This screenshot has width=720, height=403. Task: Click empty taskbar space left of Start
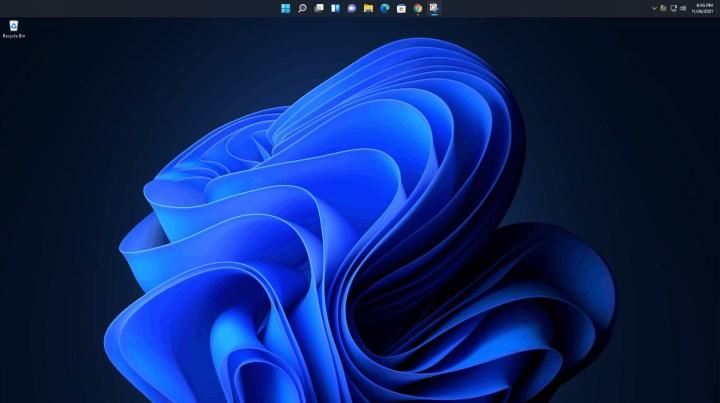pos(150,8)
